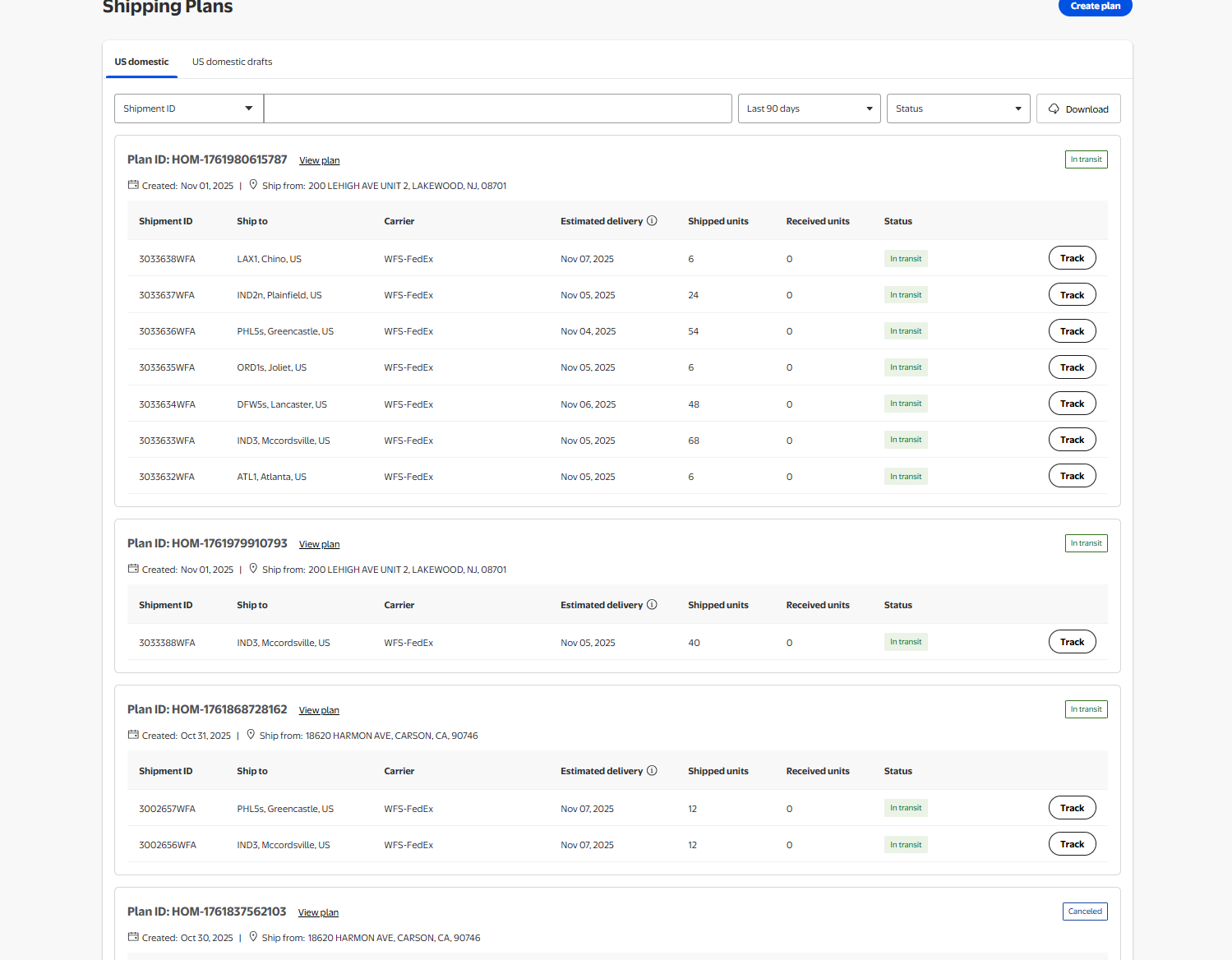The height and width of the screenshot is (960, 1232).
Task: Click the ship-to text ORD1s, Joliet, US
Action: 271,367
